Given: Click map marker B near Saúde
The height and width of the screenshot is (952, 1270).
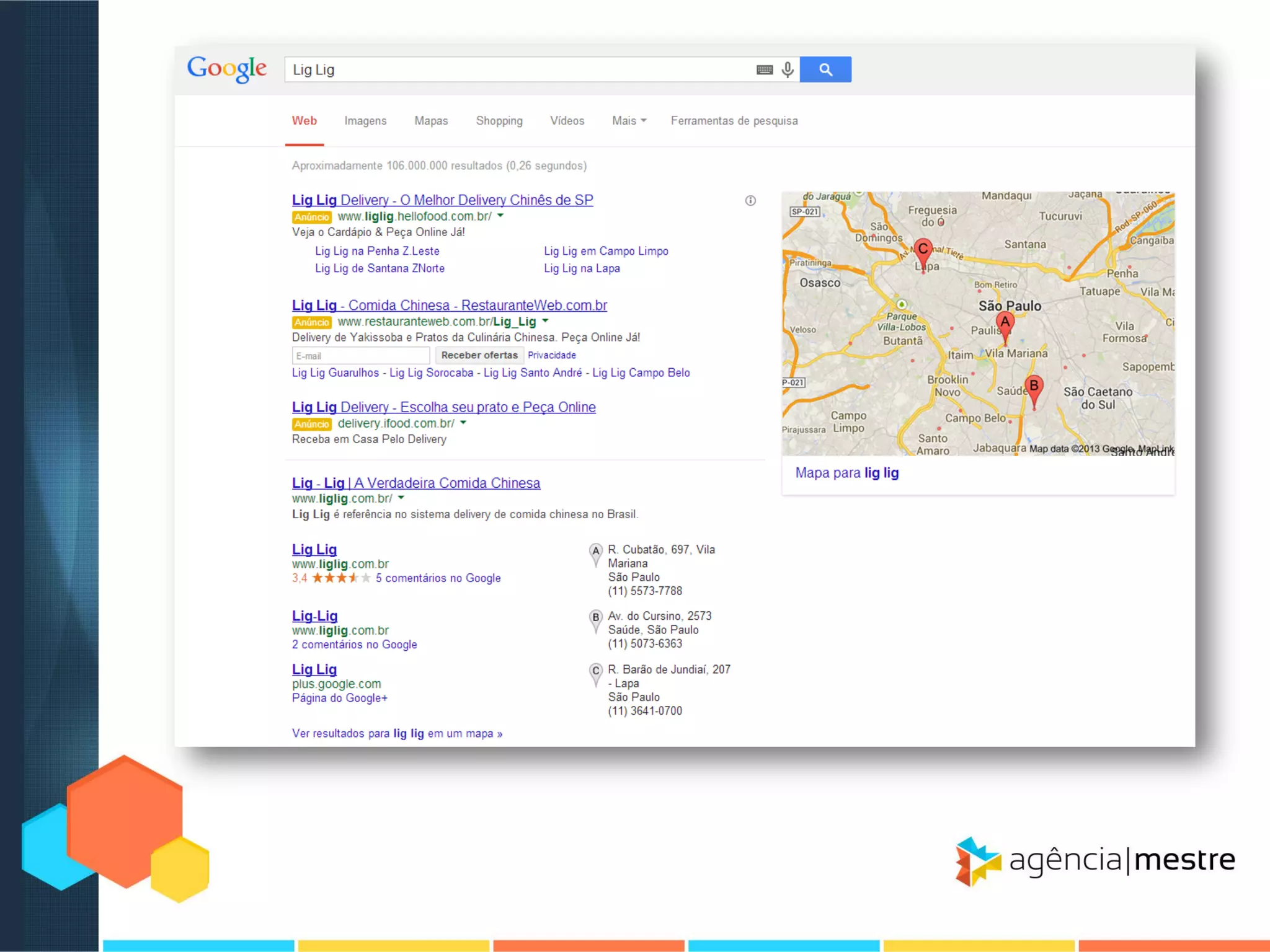Looking at the screenshot, I should click(x=1033, y=387).
